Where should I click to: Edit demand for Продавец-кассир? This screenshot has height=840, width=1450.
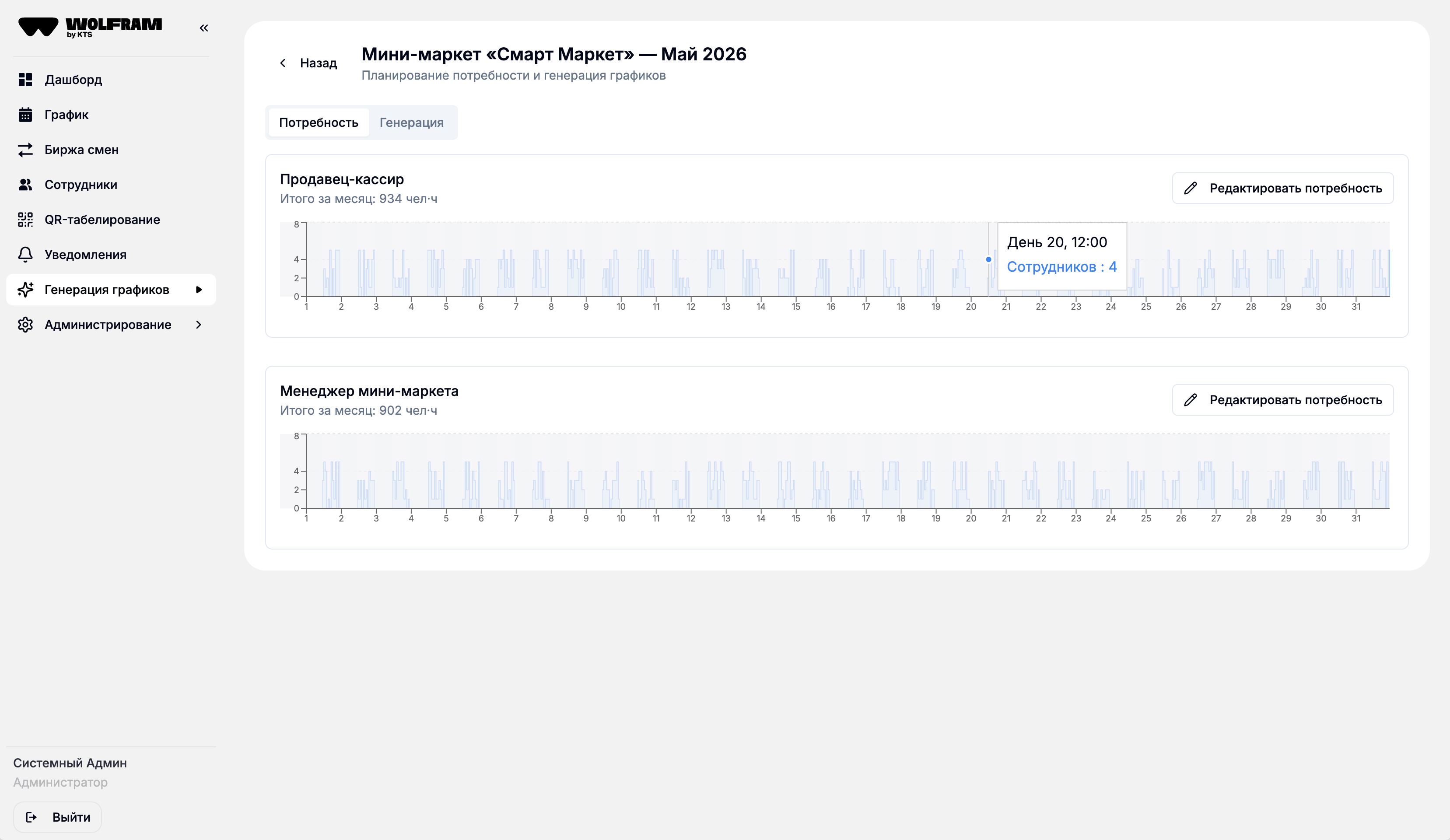coord(1282,188)
